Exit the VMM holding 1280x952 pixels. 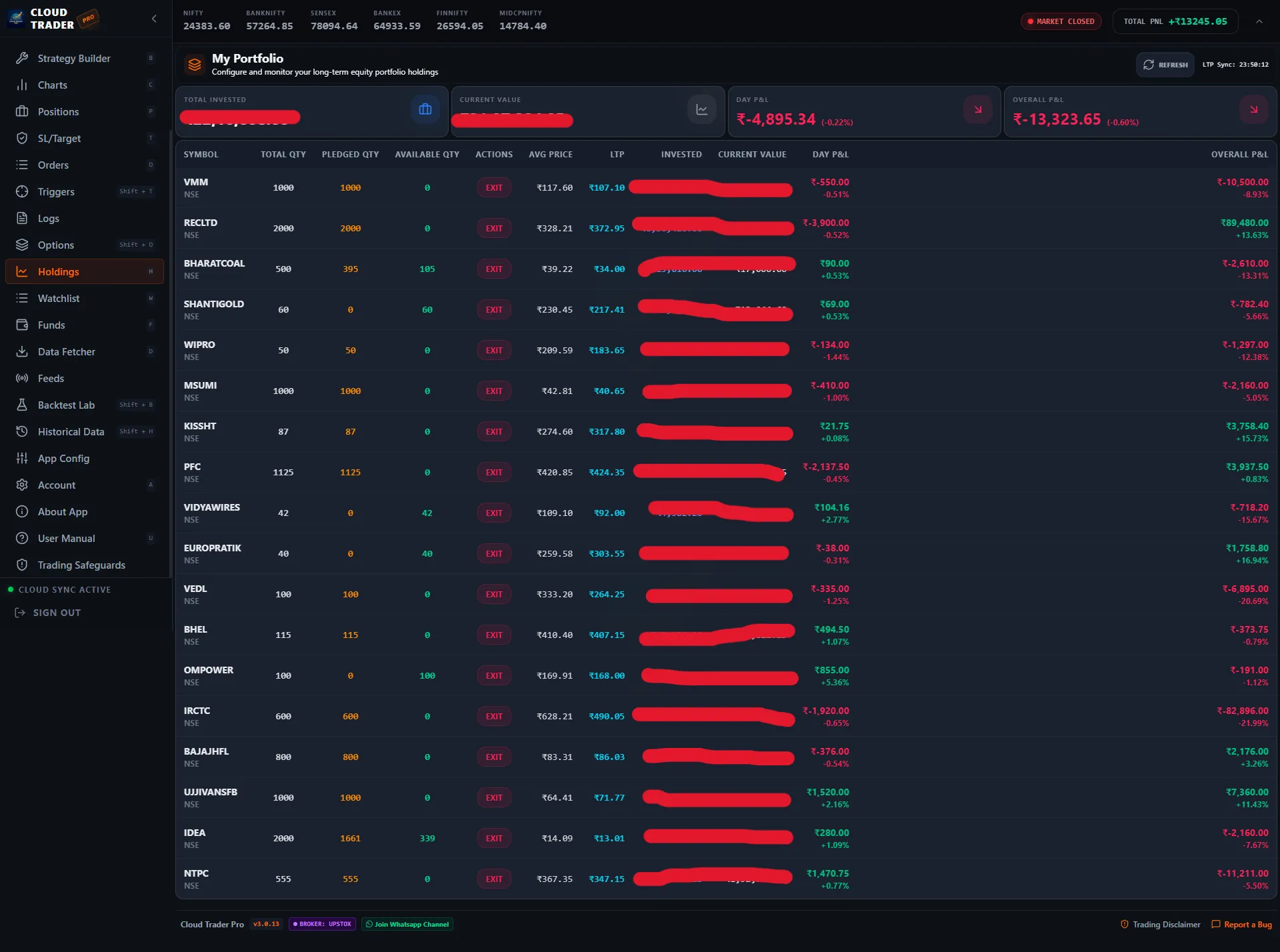[494, 187]
